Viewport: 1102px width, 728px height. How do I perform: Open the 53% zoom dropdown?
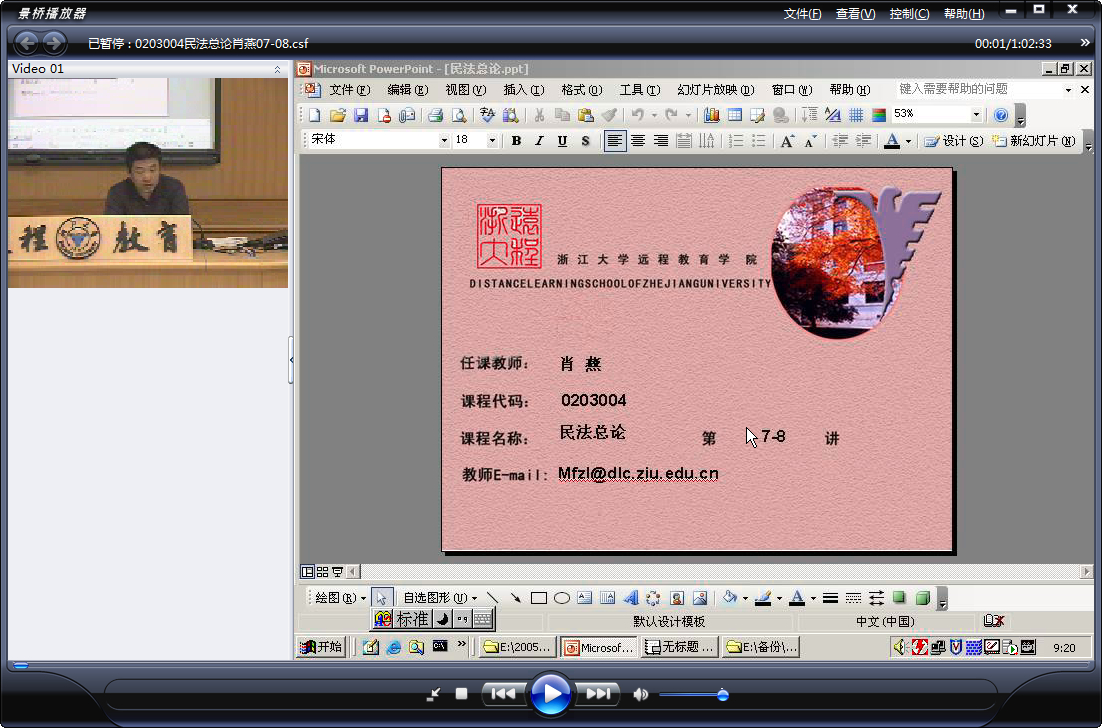click(x=975, y=115)
